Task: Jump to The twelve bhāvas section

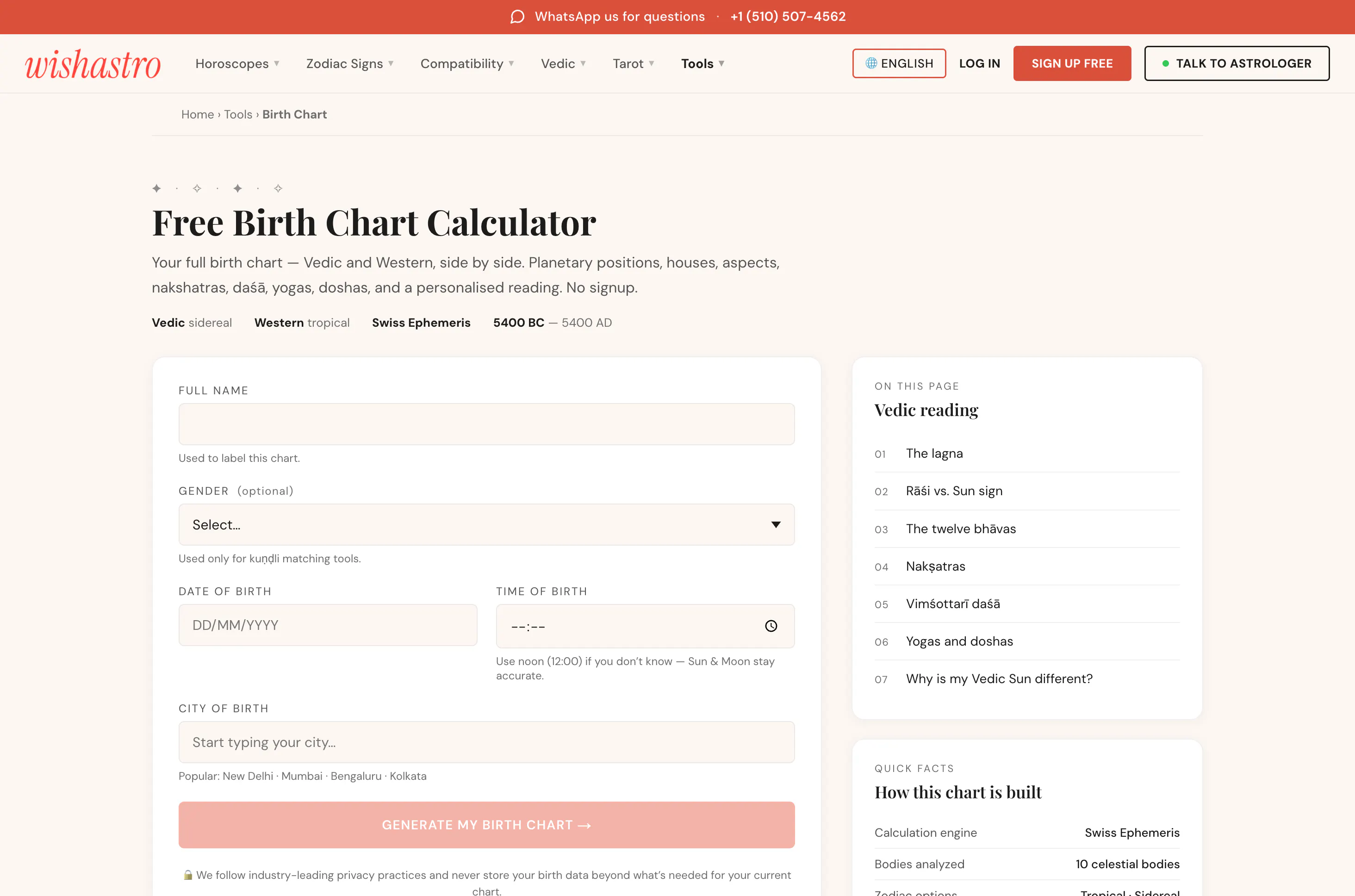Action: 1026,529
